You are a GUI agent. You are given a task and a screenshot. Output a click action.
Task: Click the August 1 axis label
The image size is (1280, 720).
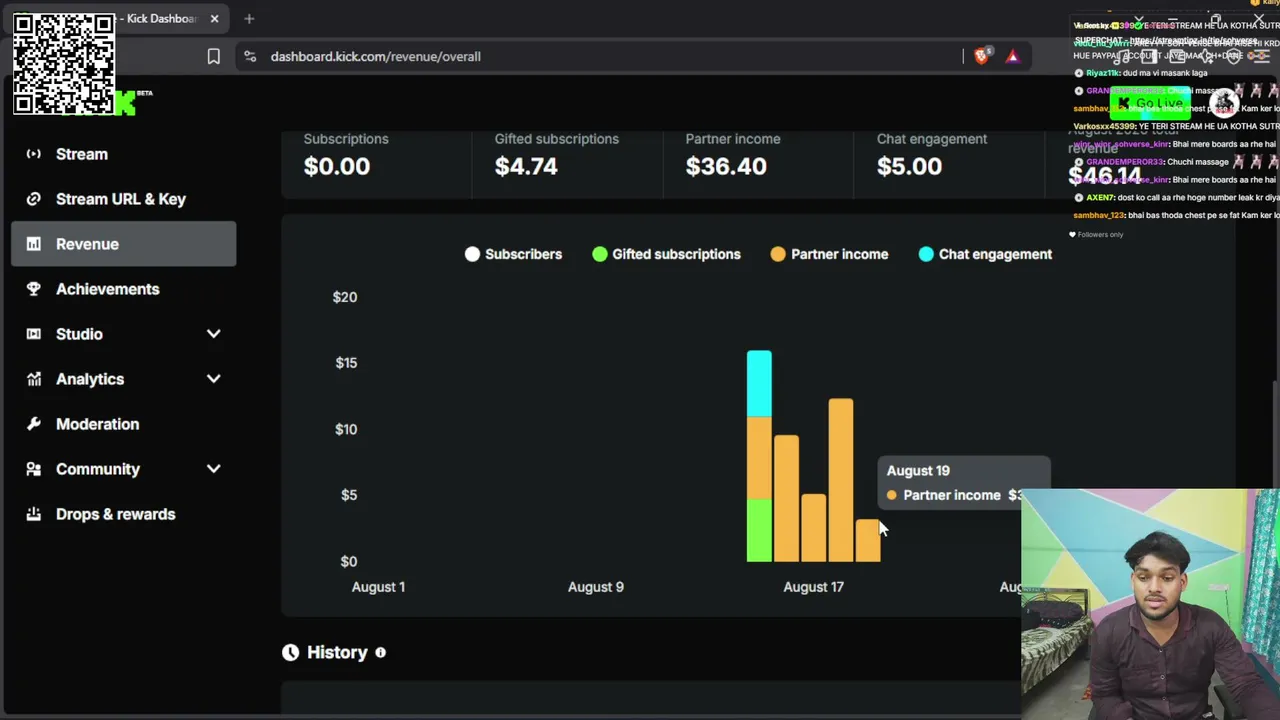click(378, 587)
